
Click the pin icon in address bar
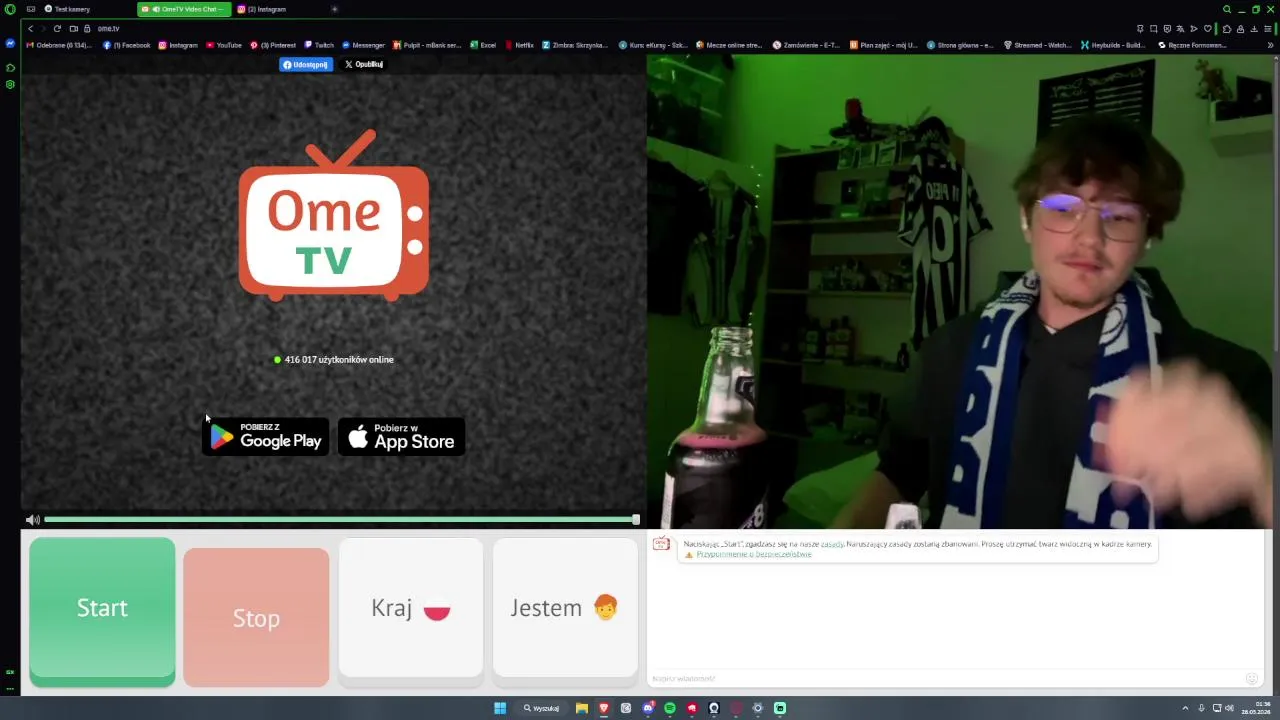1141,28
